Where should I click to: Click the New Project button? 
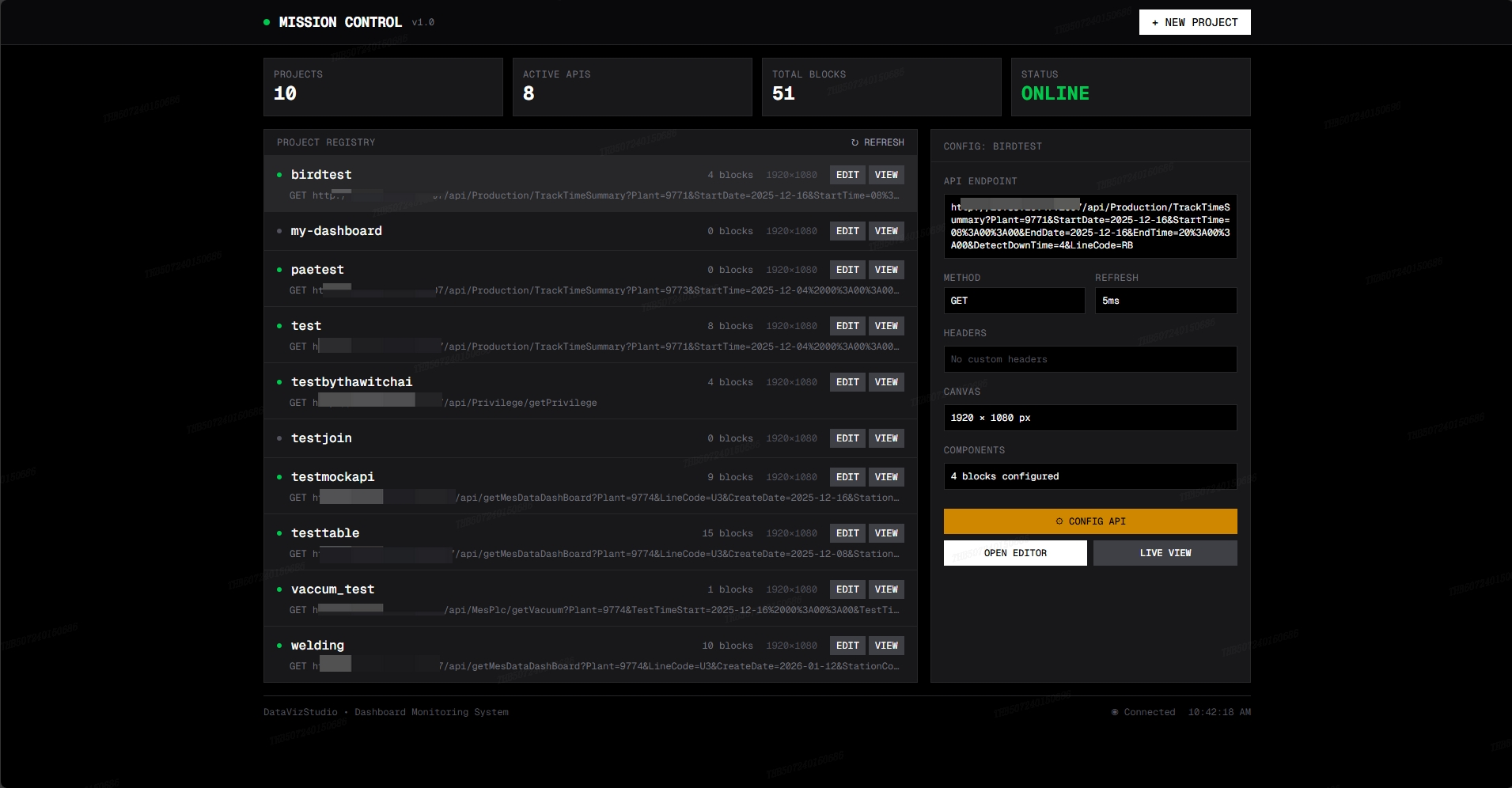pos(1195,22)
